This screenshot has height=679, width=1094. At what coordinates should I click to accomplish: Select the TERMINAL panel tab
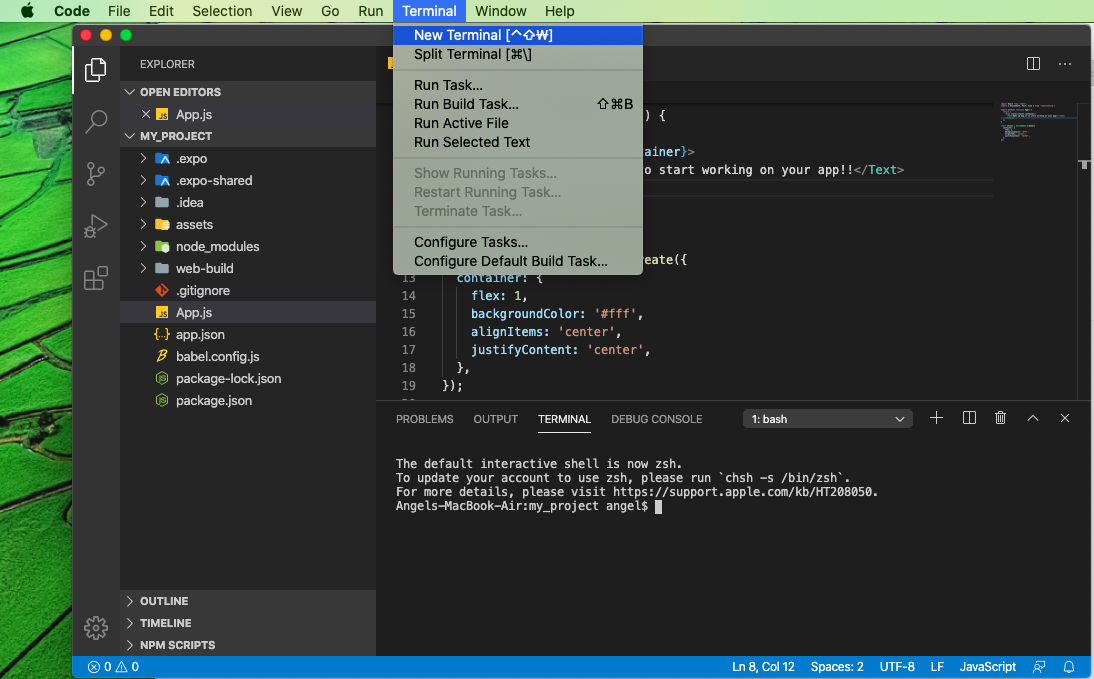[x=564, y=419]
